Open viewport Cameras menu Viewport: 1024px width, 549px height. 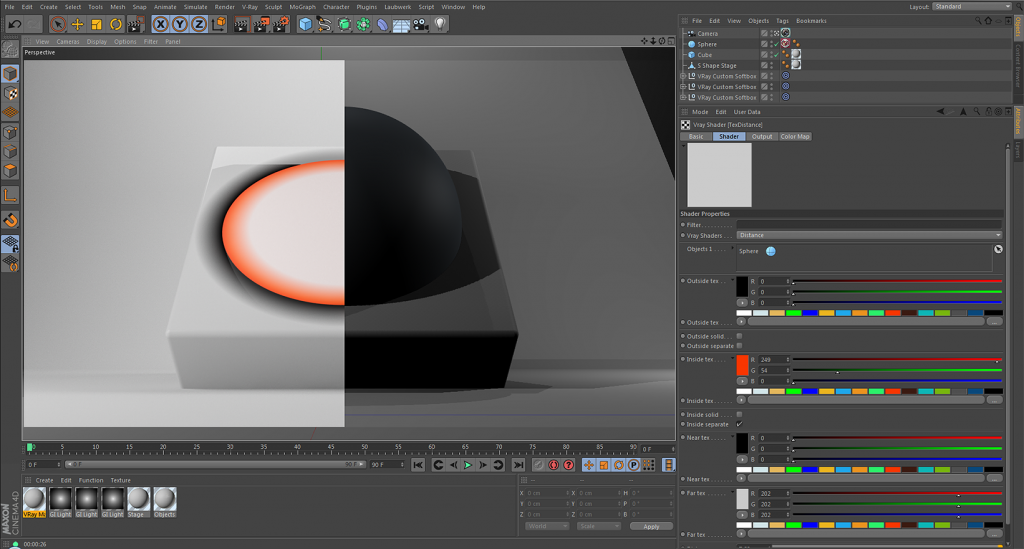tap(67, 41)
